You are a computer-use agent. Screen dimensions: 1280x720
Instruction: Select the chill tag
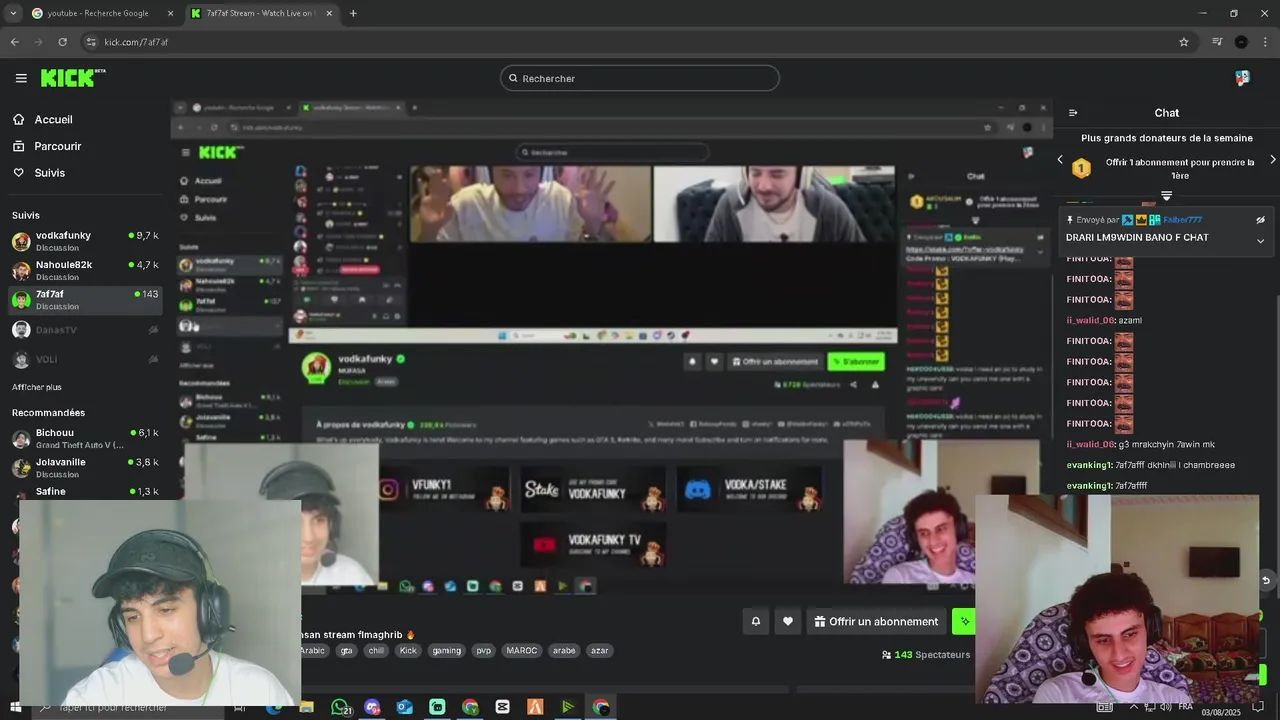pyautogui.click(x=376, y=650)
